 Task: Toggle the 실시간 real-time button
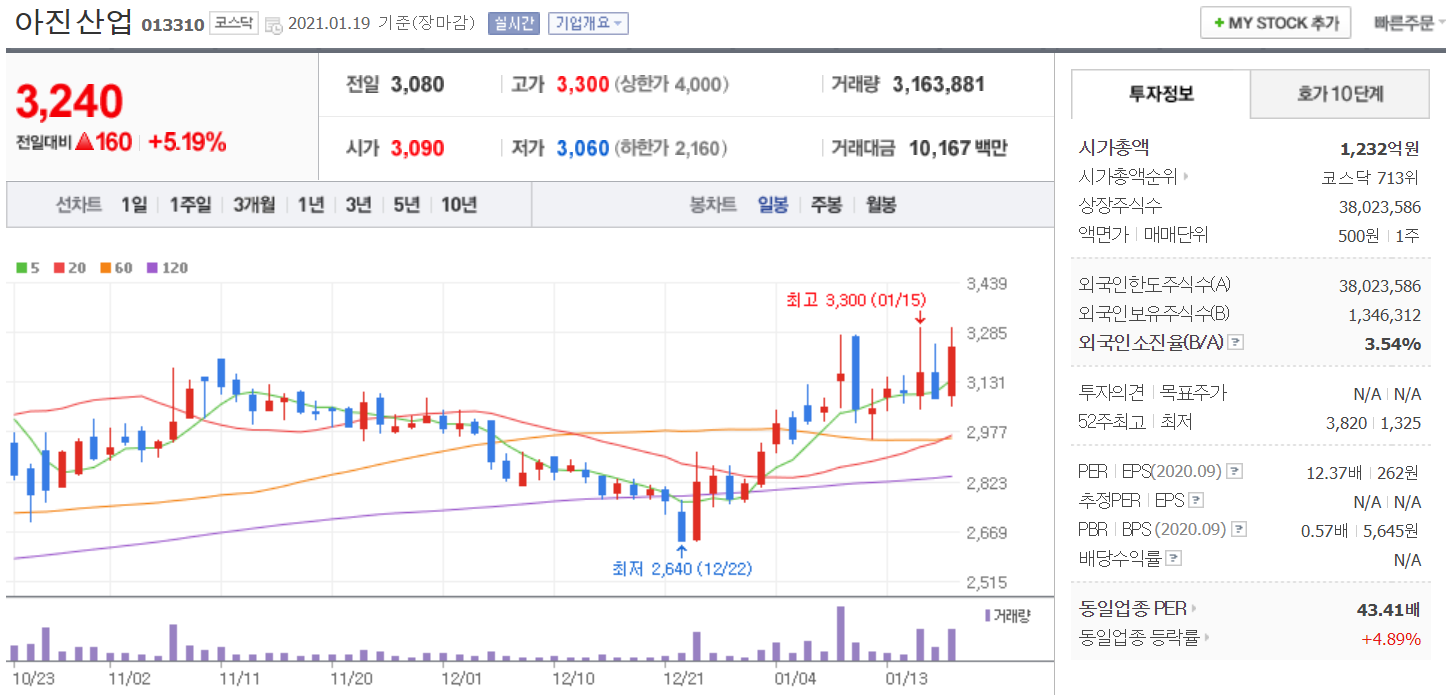click(x=513, y=23)
